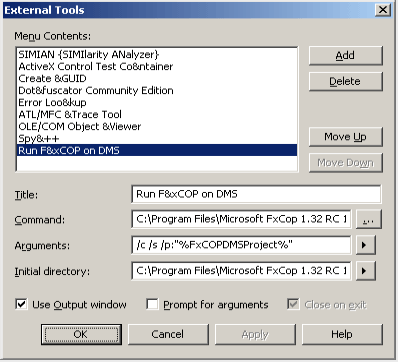Confirm with the OK button
398x362 pixels.
[81, 334]
